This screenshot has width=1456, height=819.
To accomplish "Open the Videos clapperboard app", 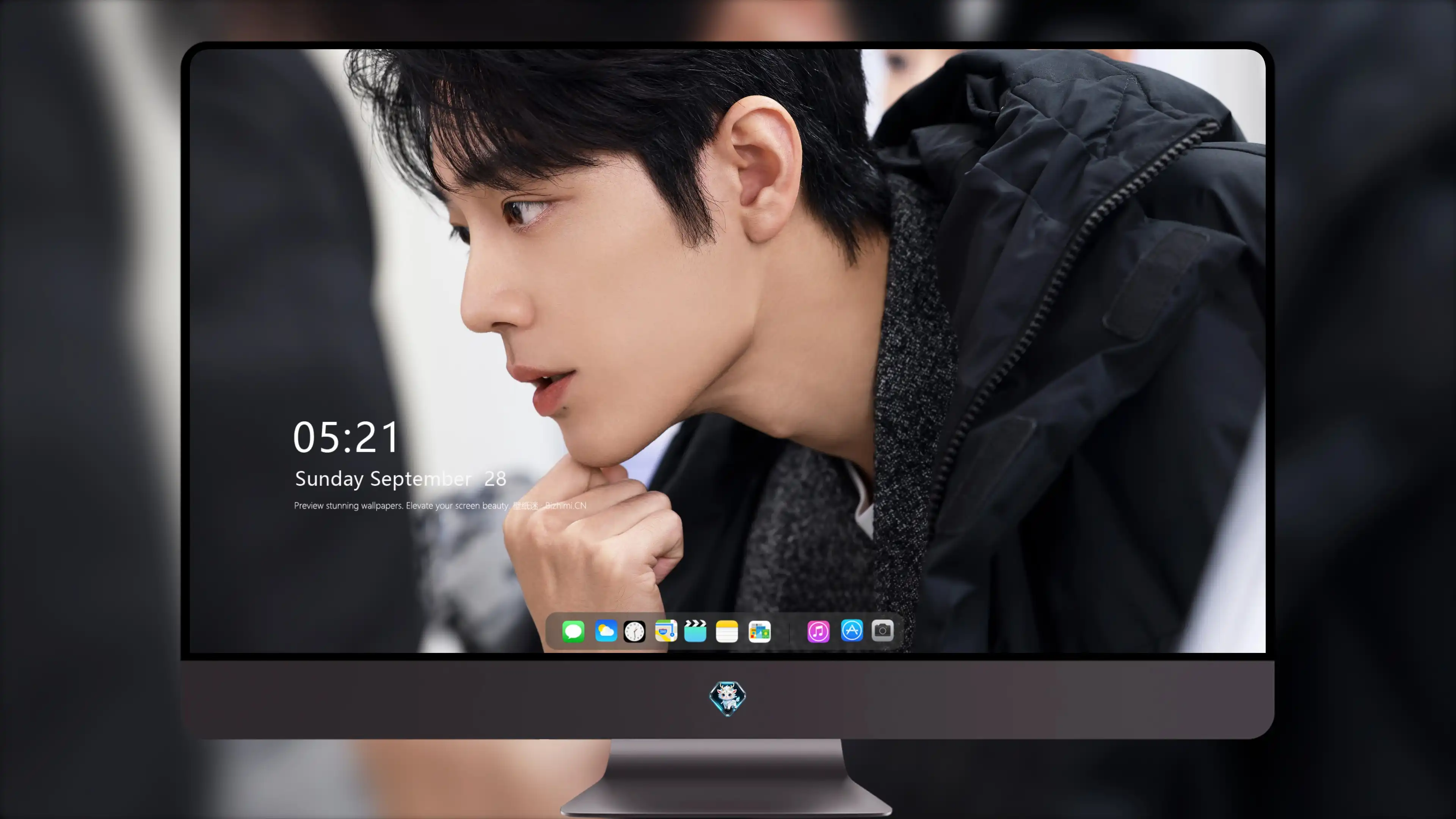I will click(695, 631).
